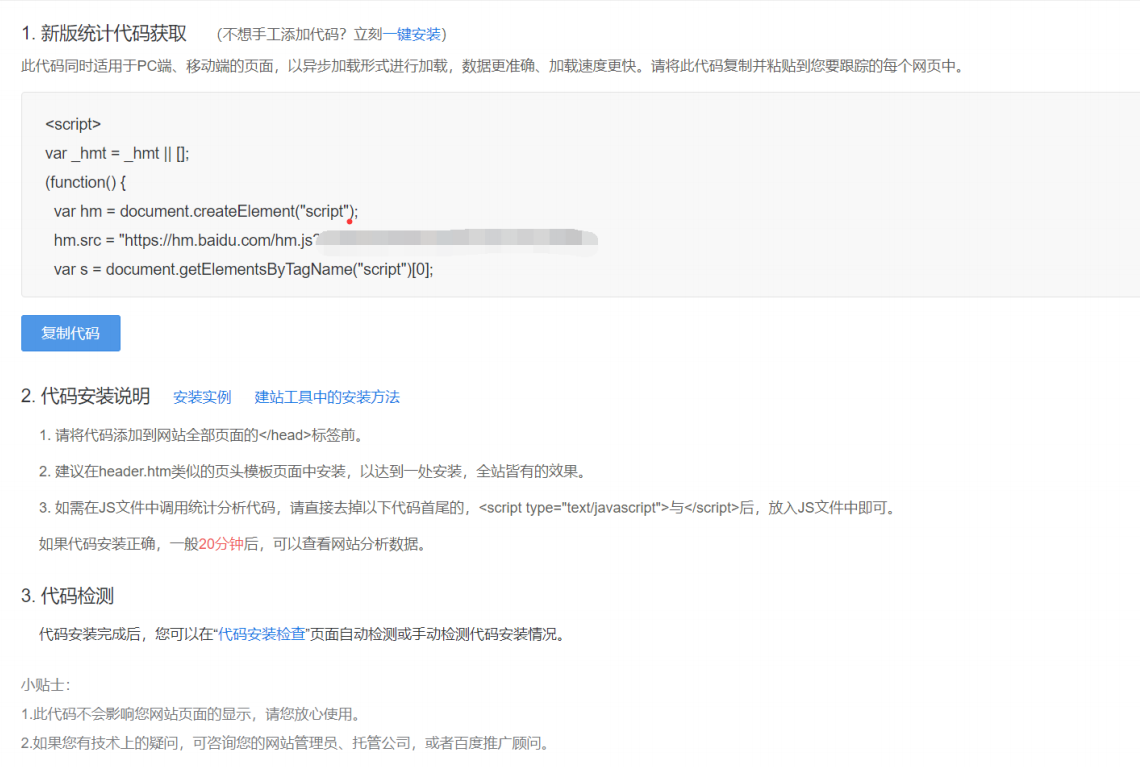The width and height of the screenshot is (1140, 767).
Task: Click the getElementsByTagName code line
Action: [x=244, y=270]
